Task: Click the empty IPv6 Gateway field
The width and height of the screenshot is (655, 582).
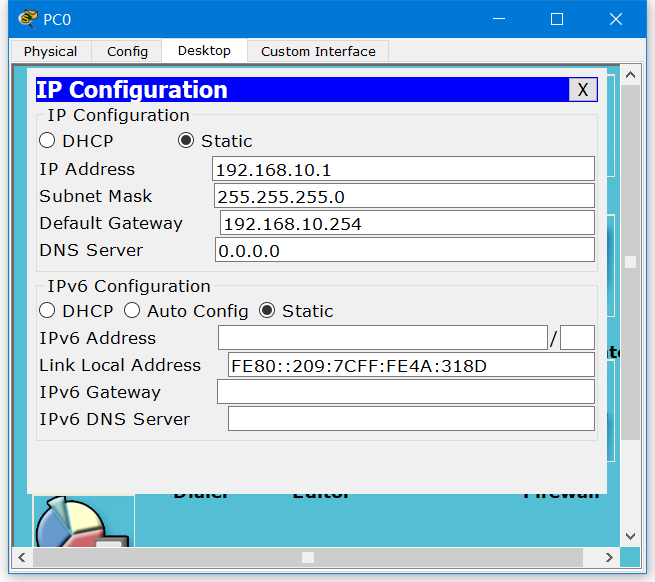Action: point(406,392)
